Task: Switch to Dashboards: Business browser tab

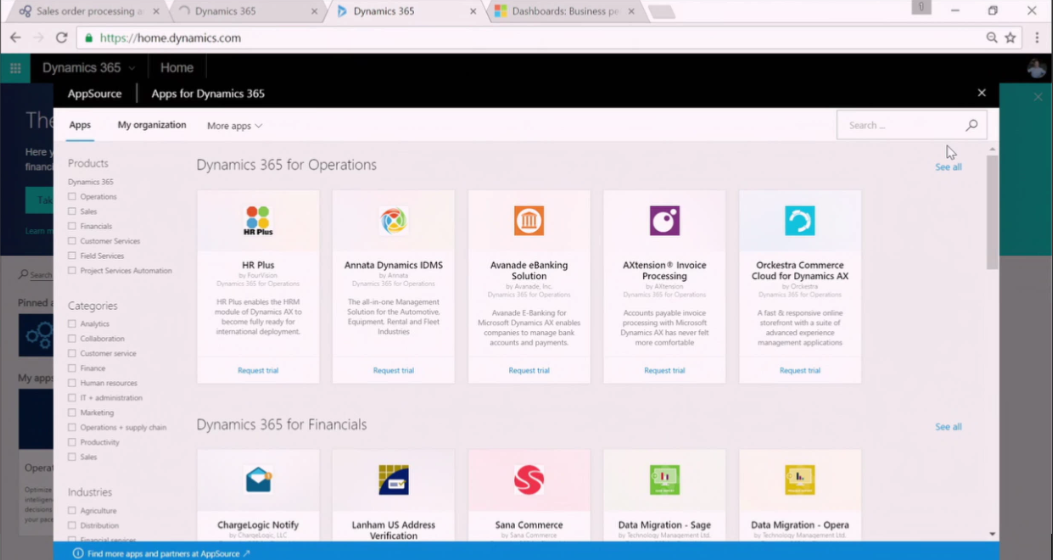Action: 565,11
